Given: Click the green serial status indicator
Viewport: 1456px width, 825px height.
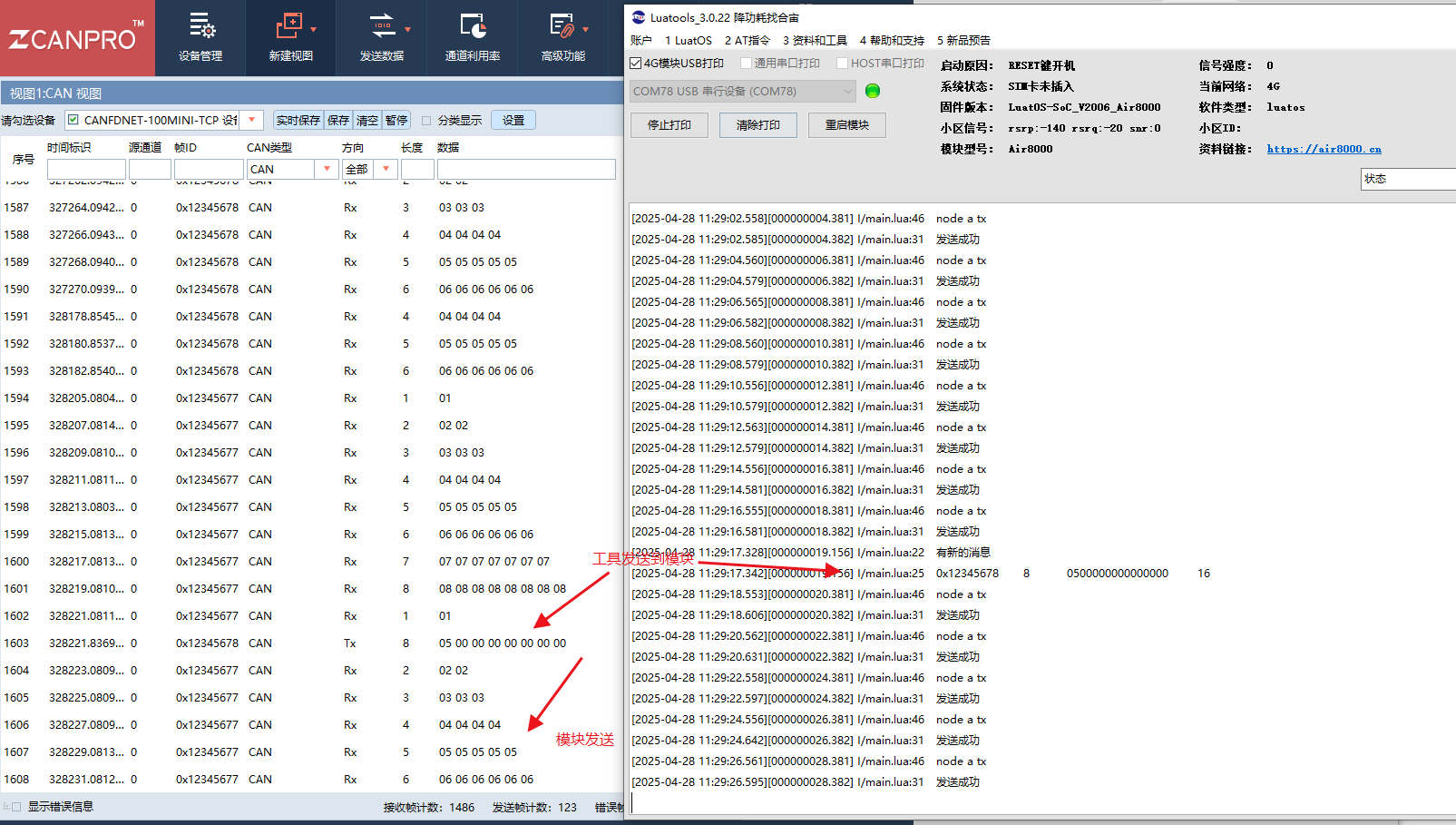Looking at the screenshot, I should [873, 91].
